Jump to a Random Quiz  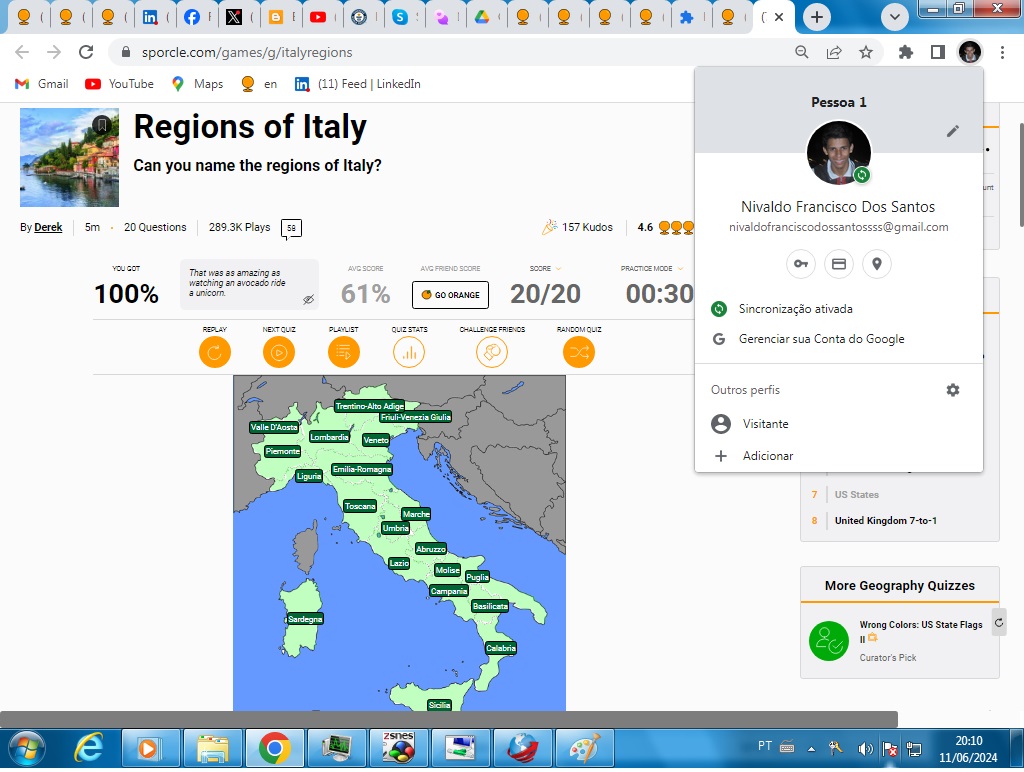(x=578, y=351)
